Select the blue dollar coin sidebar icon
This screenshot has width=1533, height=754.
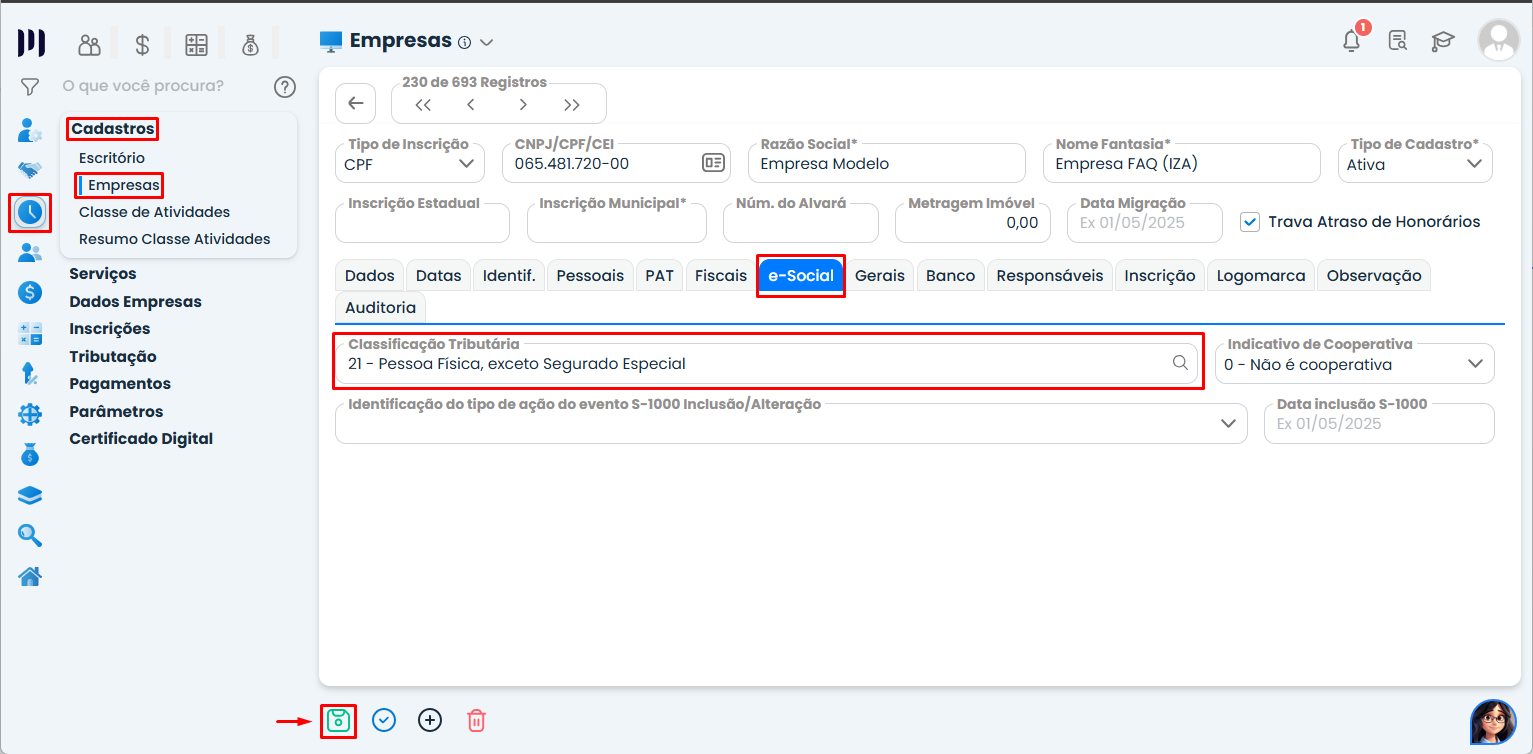pos(30,293)
